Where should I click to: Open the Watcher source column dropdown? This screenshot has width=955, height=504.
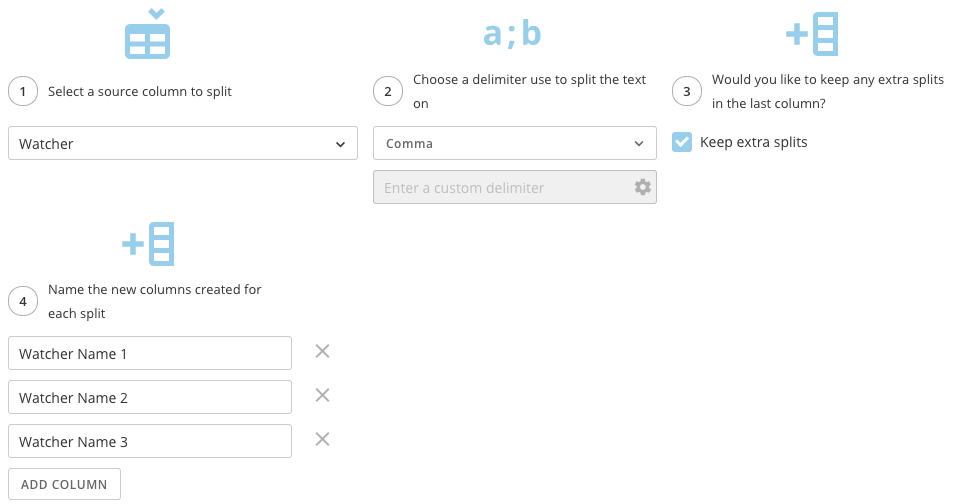coord(183,143)
